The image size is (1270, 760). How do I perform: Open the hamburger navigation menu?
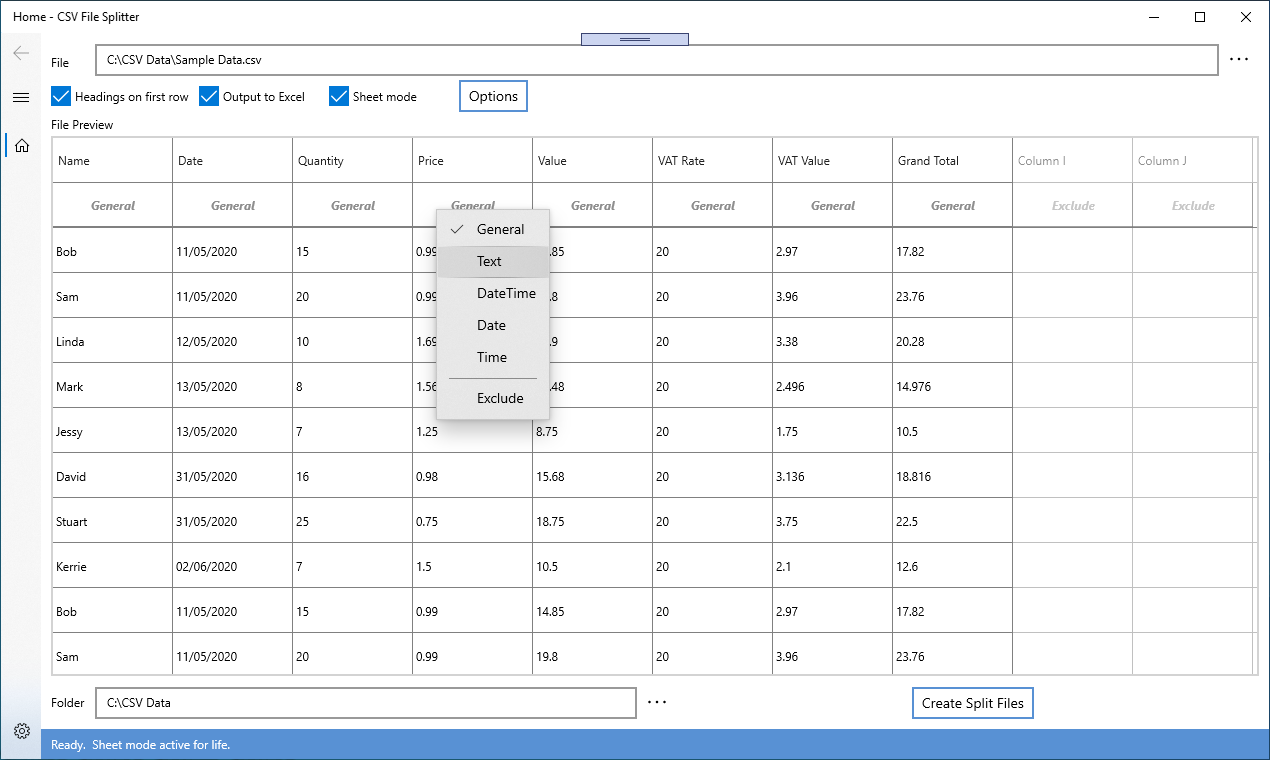pos(21,97)
